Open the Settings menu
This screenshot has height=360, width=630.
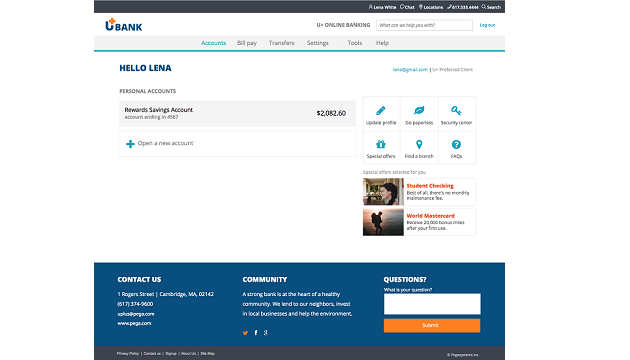pos(317,43)
